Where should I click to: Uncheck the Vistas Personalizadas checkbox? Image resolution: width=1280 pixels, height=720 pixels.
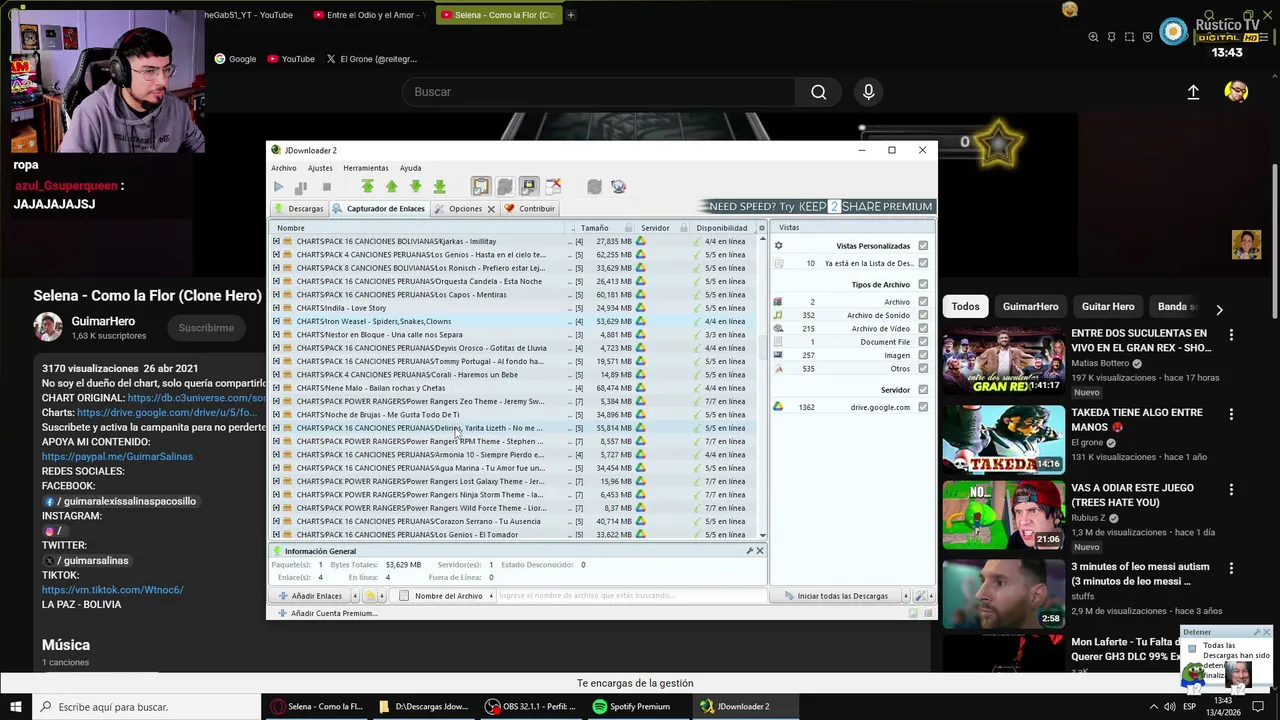(923, 246)
